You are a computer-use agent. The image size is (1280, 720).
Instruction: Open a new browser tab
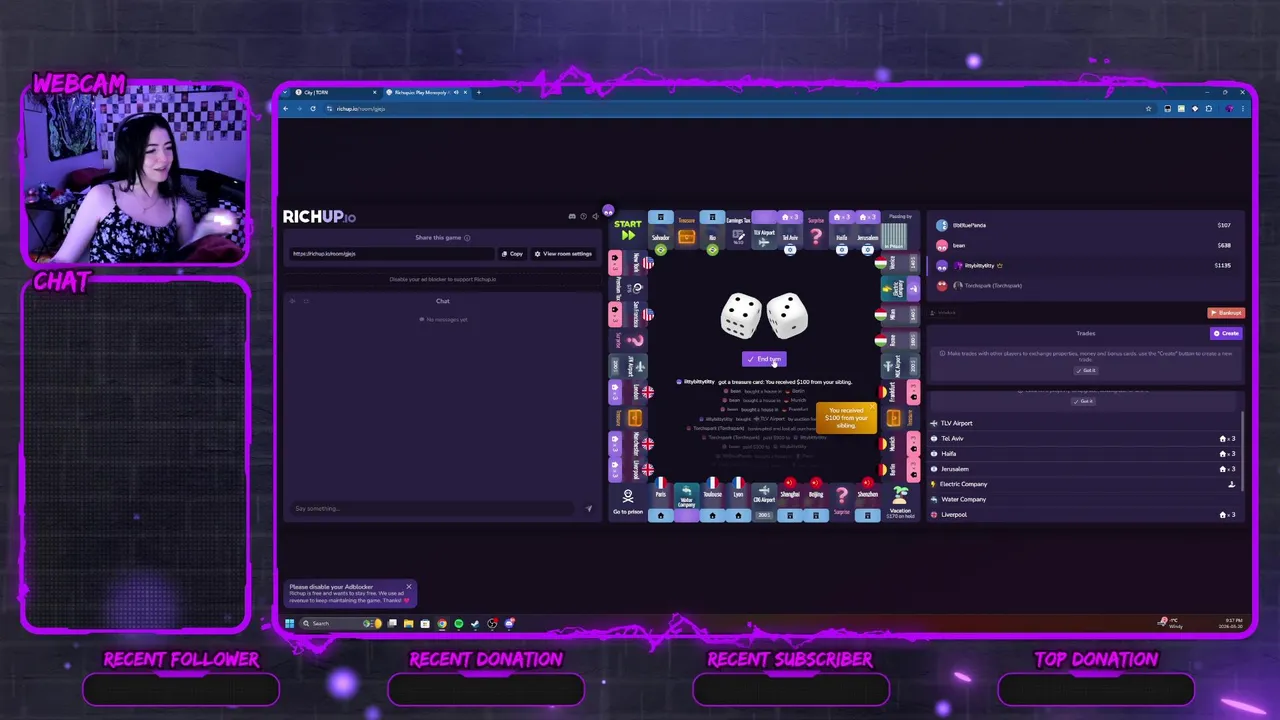click(x=479, y=93)
